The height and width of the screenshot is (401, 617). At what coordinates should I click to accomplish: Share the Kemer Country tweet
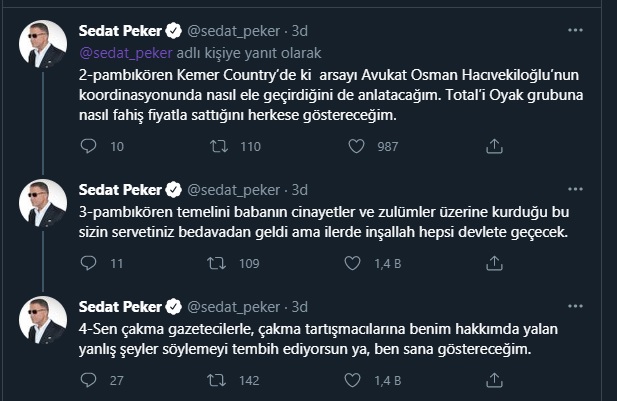click(x=491, y=147)
